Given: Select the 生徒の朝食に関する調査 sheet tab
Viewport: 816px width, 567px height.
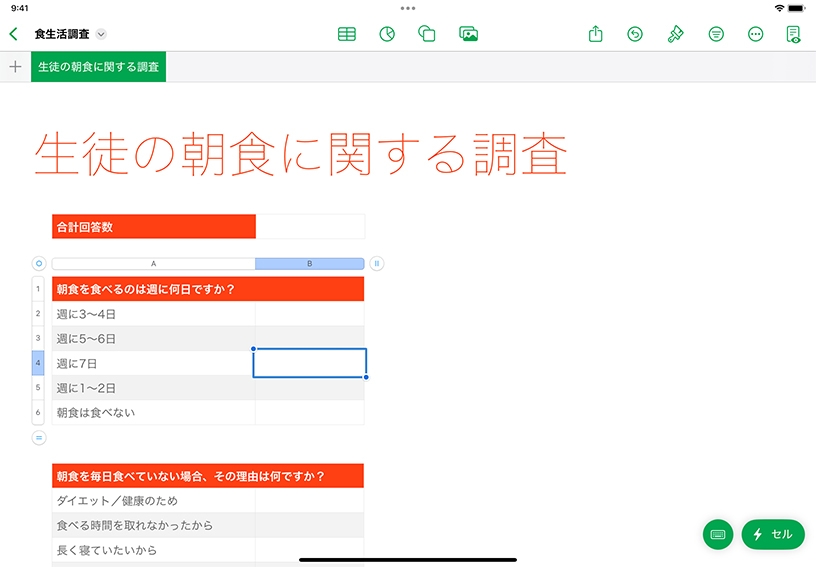Looking at the screenshot, I should click(x=98, y=67).
